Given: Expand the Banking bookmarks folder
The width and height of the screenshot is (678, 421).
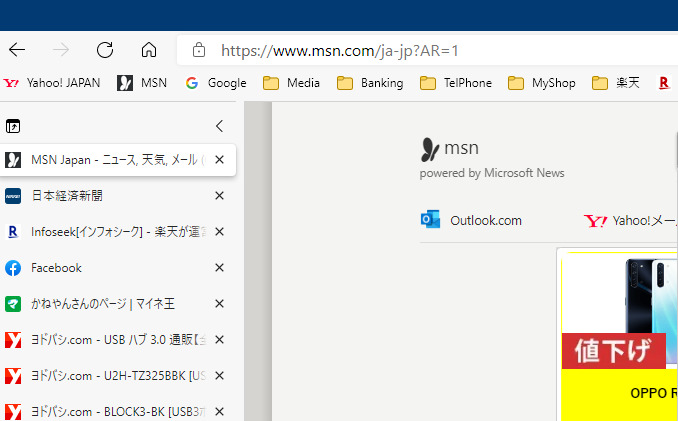Looking at the screenshot, I should (370, 83).
